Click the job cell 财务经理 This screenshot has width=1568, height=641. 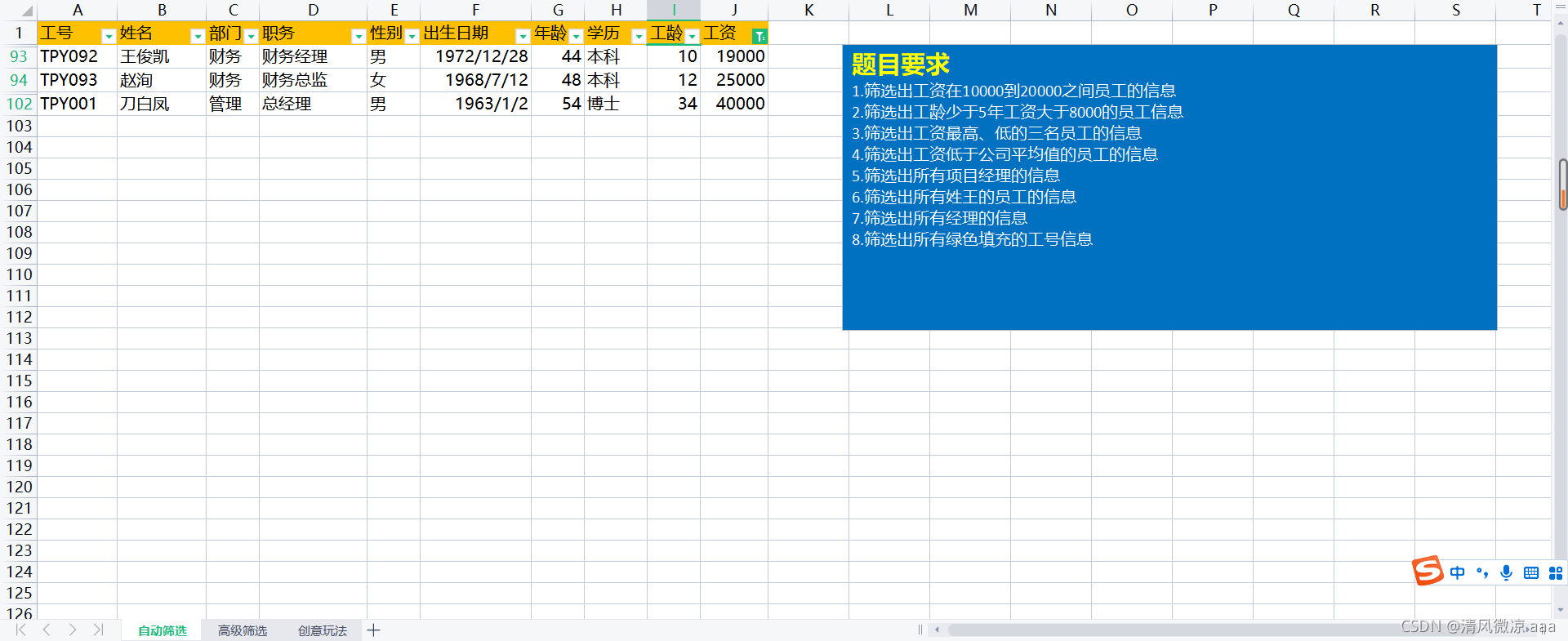tap(313, 56)
